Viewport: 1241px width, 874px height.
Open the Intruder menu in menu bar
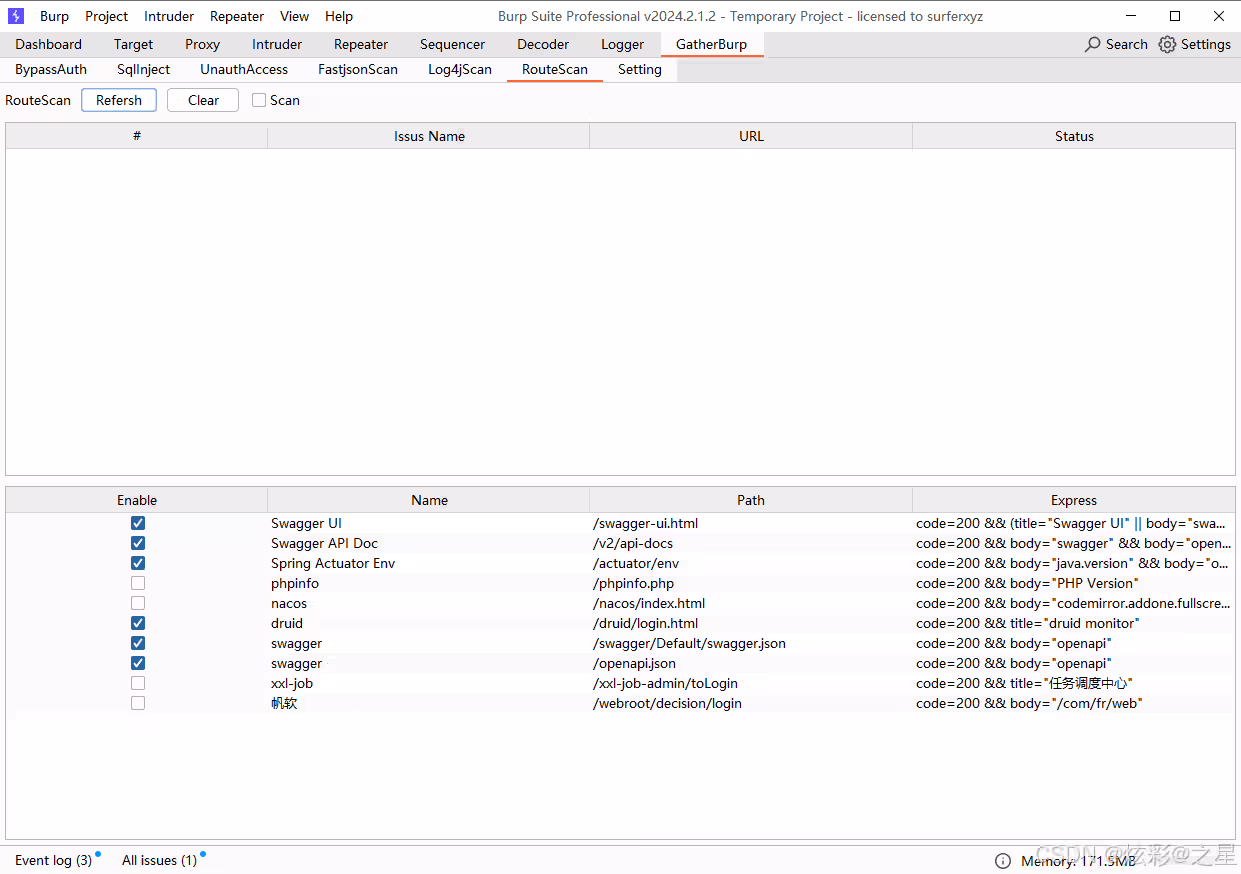(169, 16)
